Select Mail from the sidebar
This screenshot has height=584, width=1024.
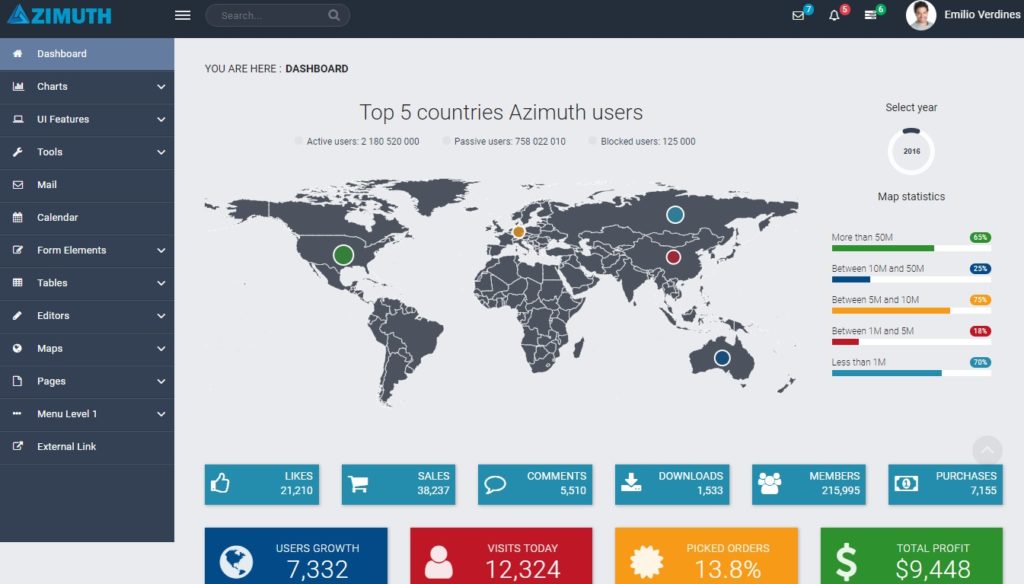tap(87, 185)
